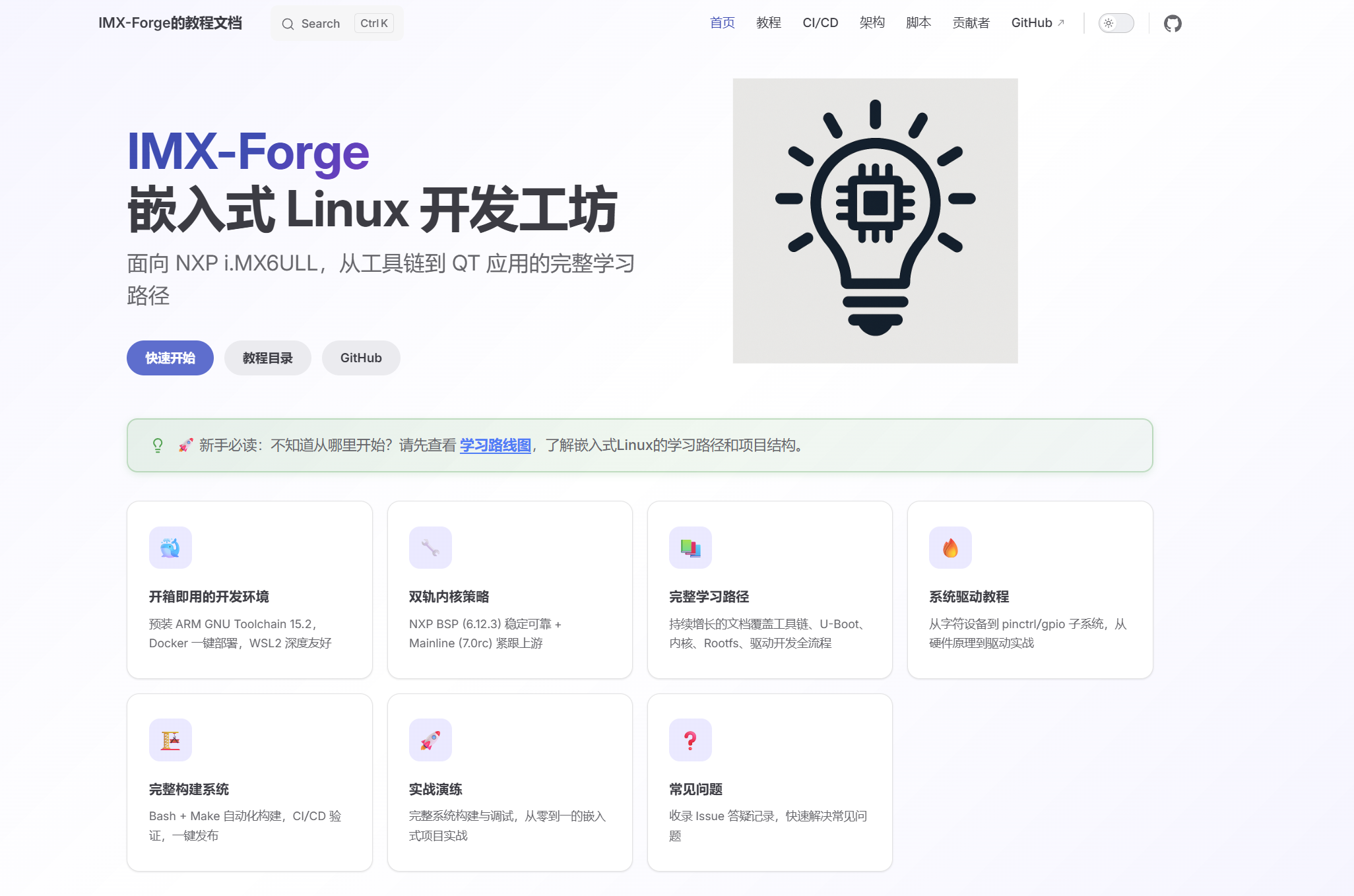The height and width of the screenshot is (896, 1354).
Task: Click the text NXP BSP (6.12.3) 稳定可靠
Action: [480, 624]
